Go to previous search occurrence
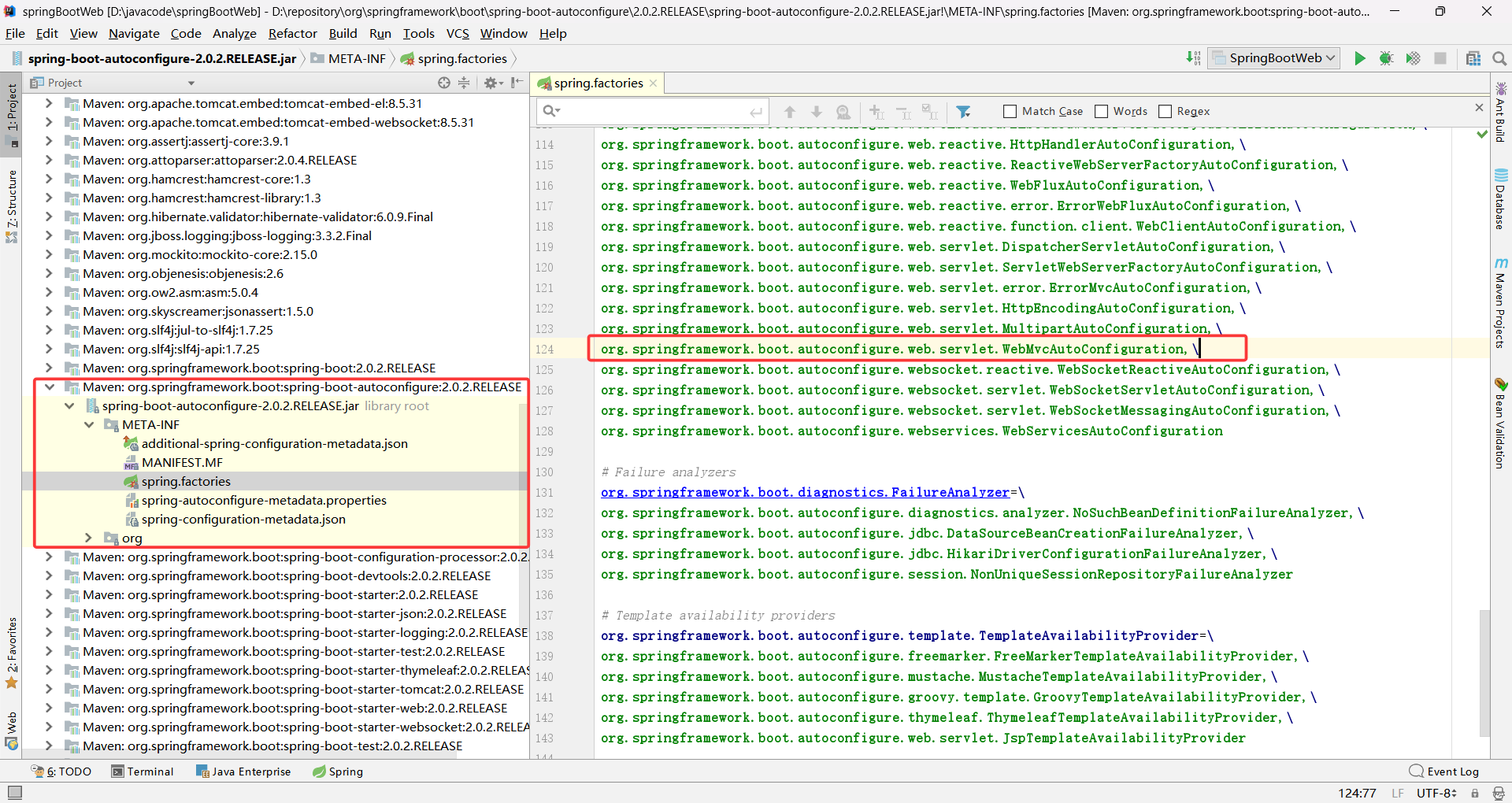This screenshot has width=1512, height=803. (790, 112)
